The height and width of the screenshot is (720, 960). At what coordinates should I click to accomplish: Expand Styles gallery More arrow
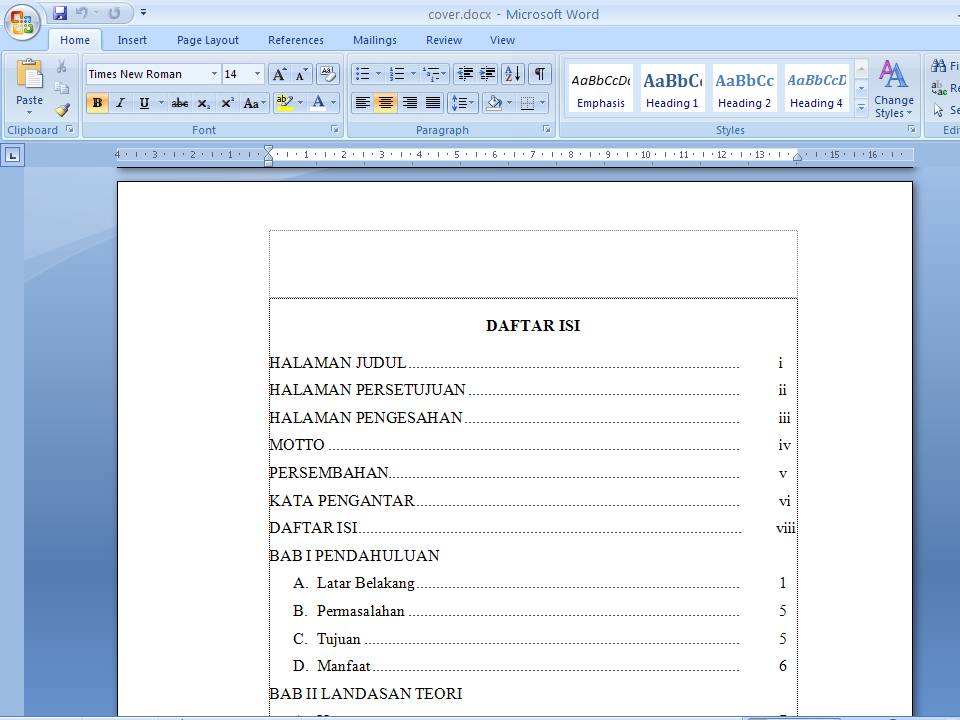861,107
